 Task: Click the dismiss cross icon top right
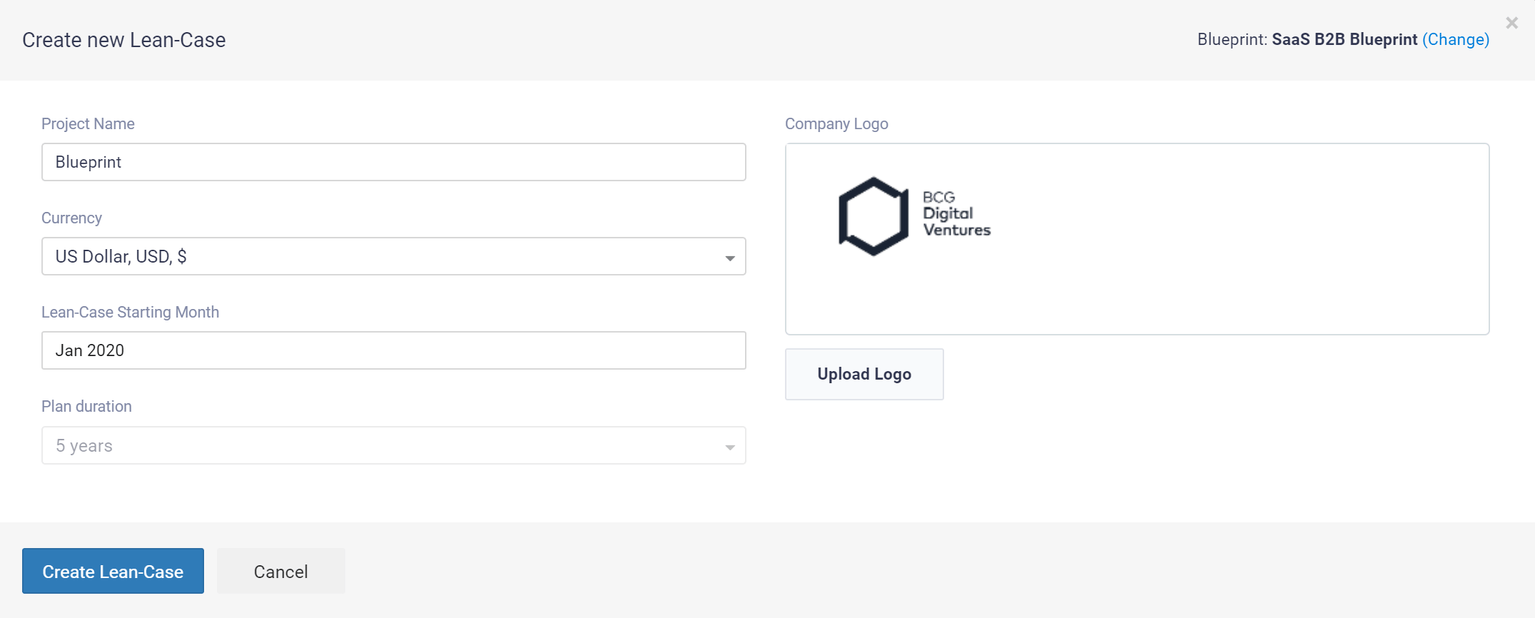click(x=1511, y=22)
